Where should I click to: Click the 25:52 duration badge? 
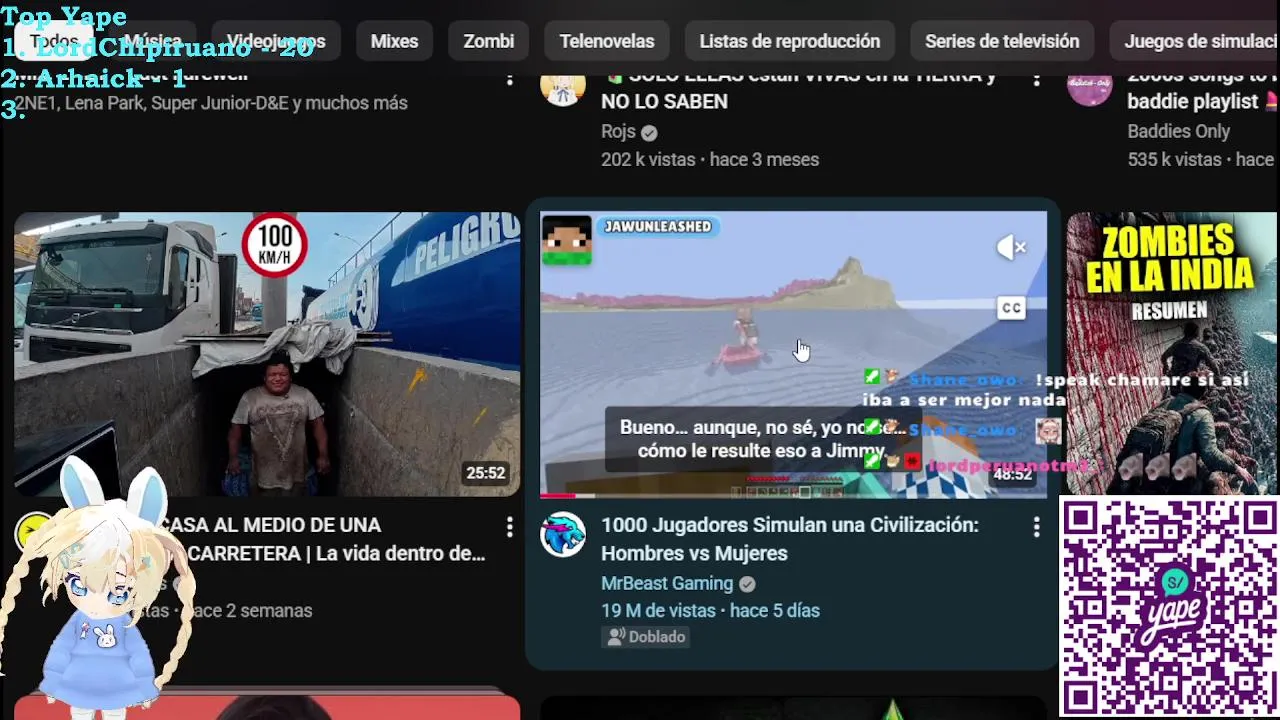(x=485, y=473)
